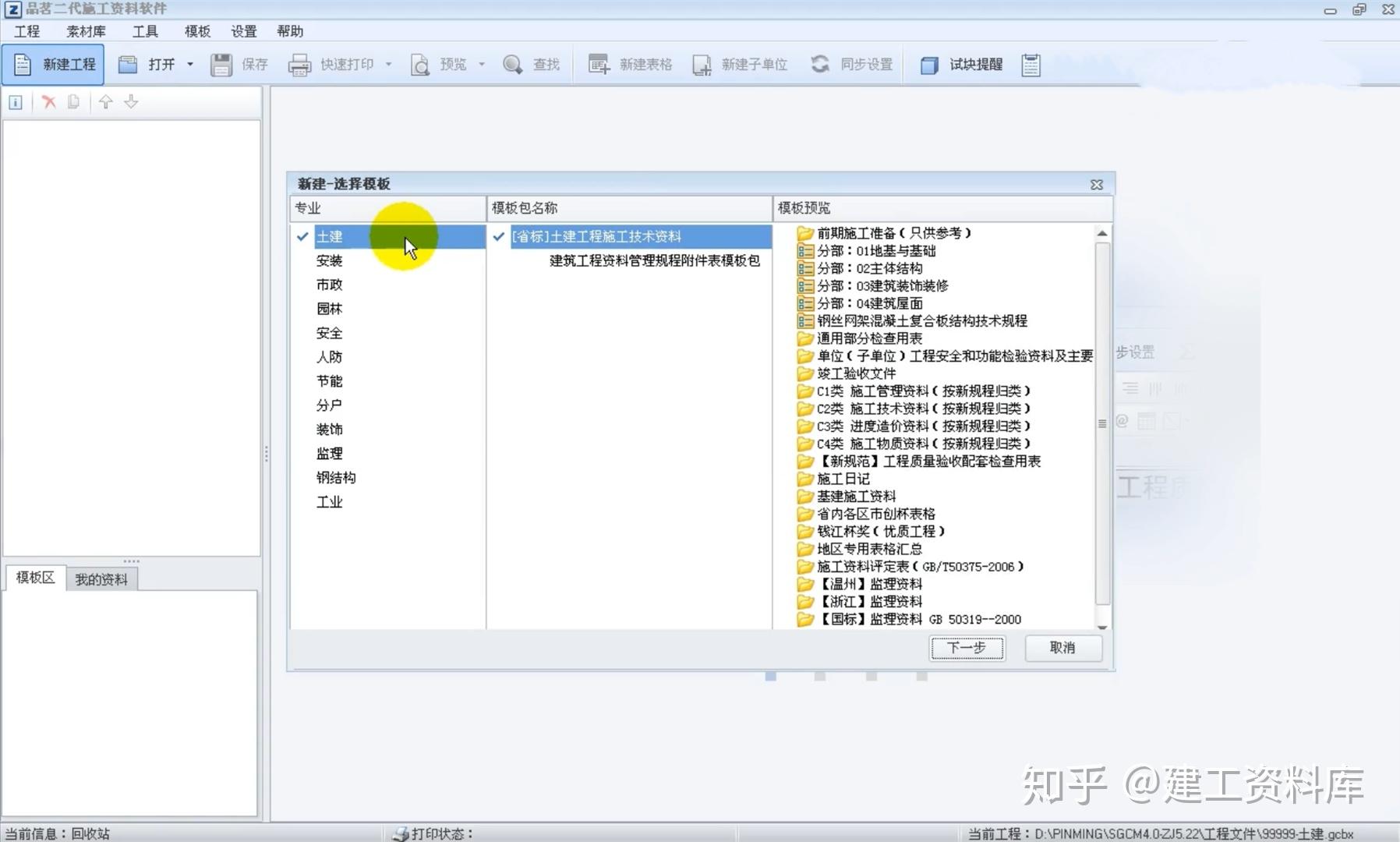
Task: Click the template preview scrollbar down arrow
Action: 1102,626
